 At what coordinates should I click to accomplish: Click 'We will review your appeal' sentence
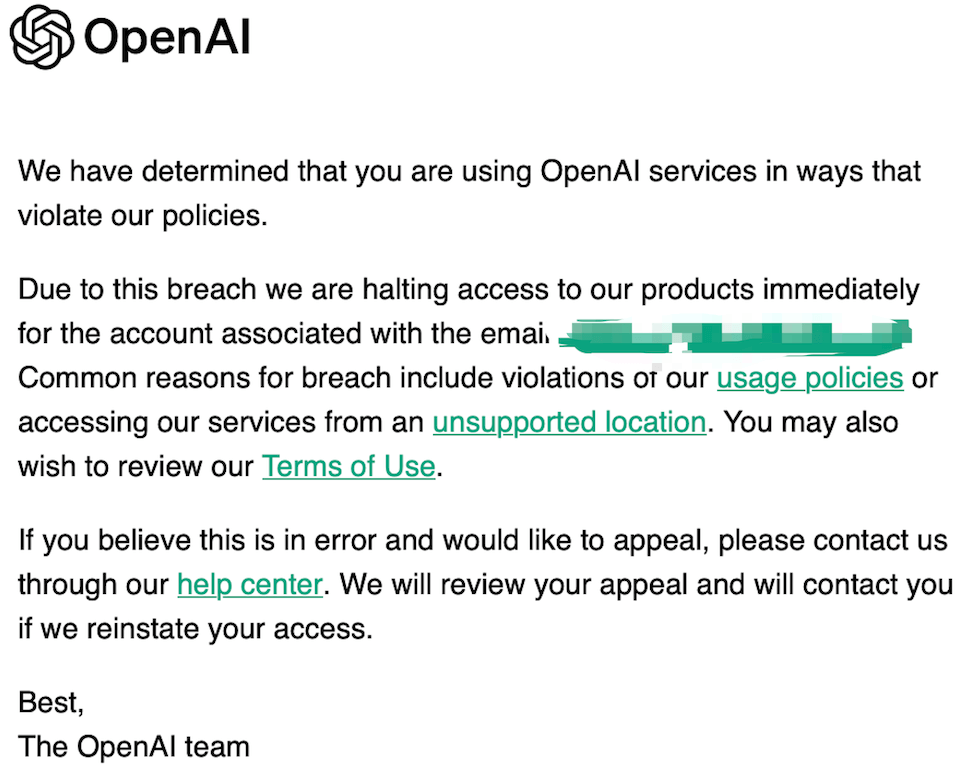[646, 585]
